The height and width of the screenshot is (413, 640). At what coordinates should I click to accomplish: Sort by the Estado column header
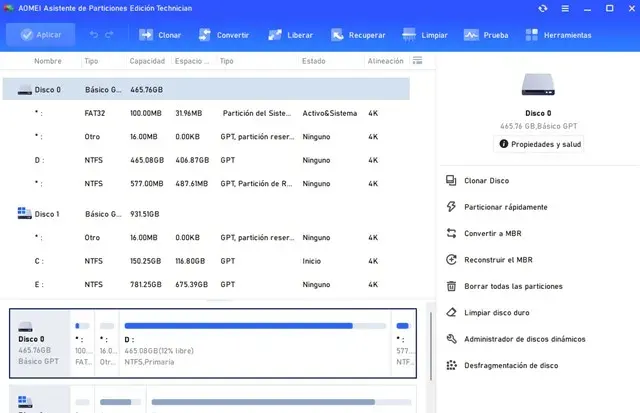313,61
